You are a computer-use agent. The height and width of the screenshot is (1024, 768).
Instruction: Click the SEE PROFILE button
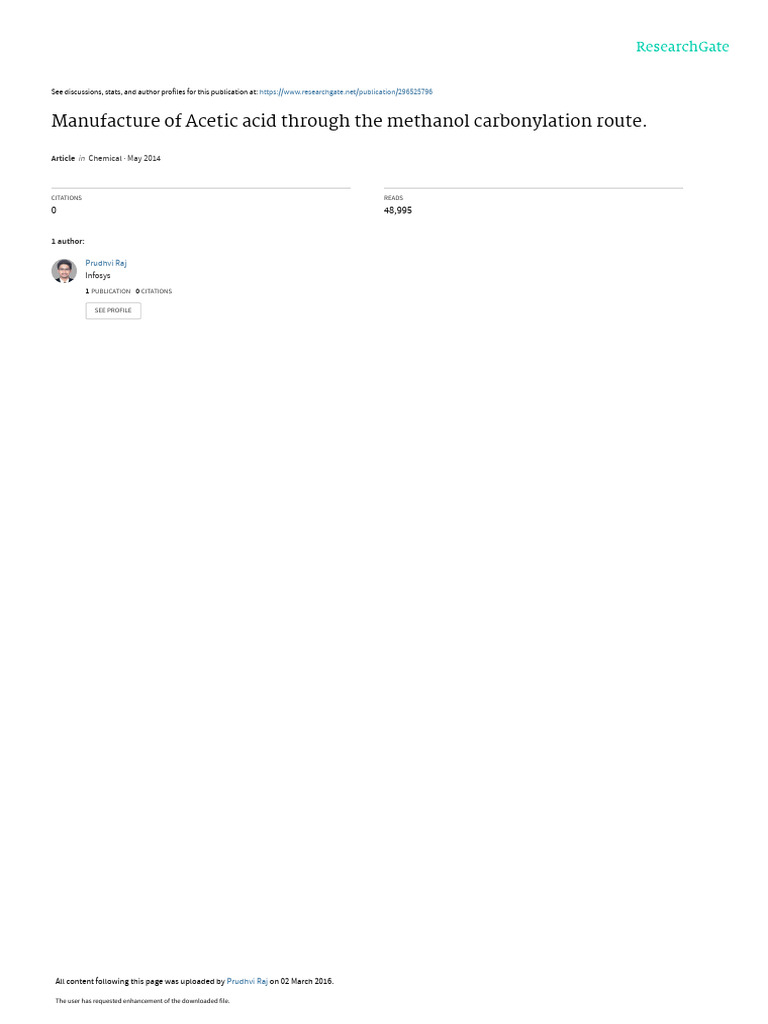pyautogui.click(x=113, y=310)
